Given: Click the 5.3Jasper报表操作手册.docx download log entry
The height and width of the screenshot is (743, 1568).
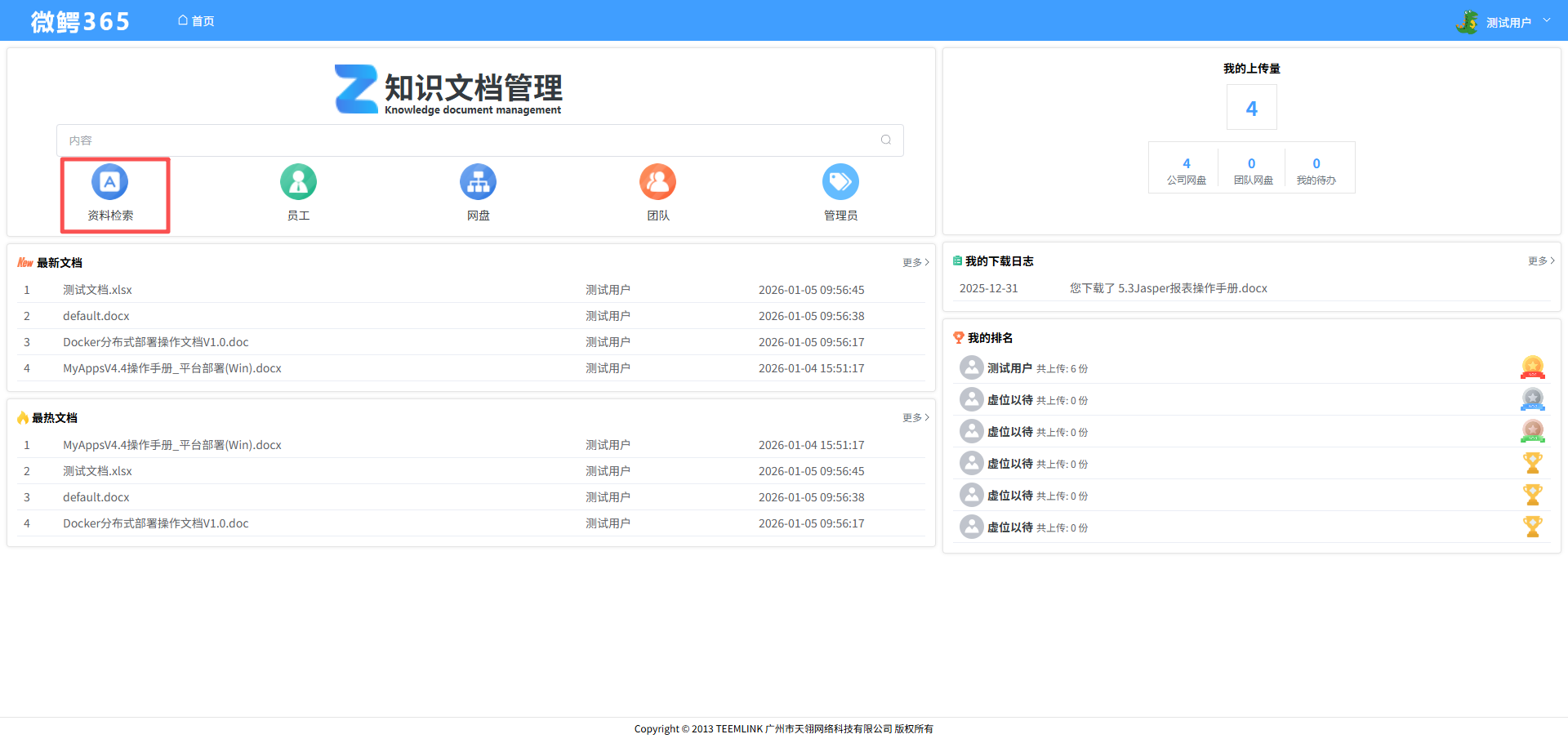Looking at the screenshot, I should pos(1169,288).
